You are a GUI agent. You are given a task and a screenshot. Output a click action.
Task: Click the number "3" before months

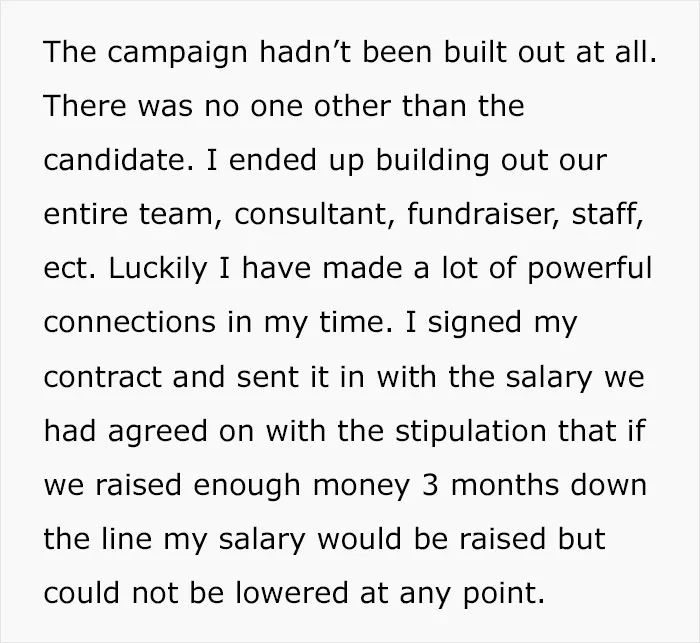pyautogui.click(x=430, y=485)
